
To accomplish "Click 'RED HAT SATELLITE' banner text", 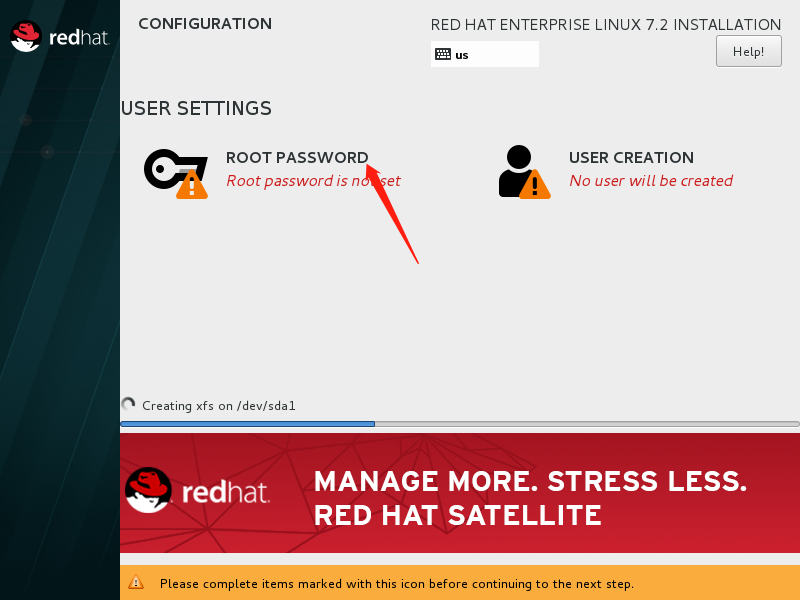I will 458,515.
